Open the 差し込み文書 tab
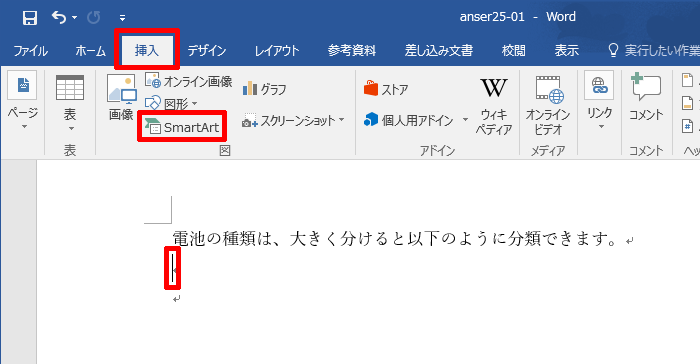Screen dimensions: 700x364 click(438, 50)
